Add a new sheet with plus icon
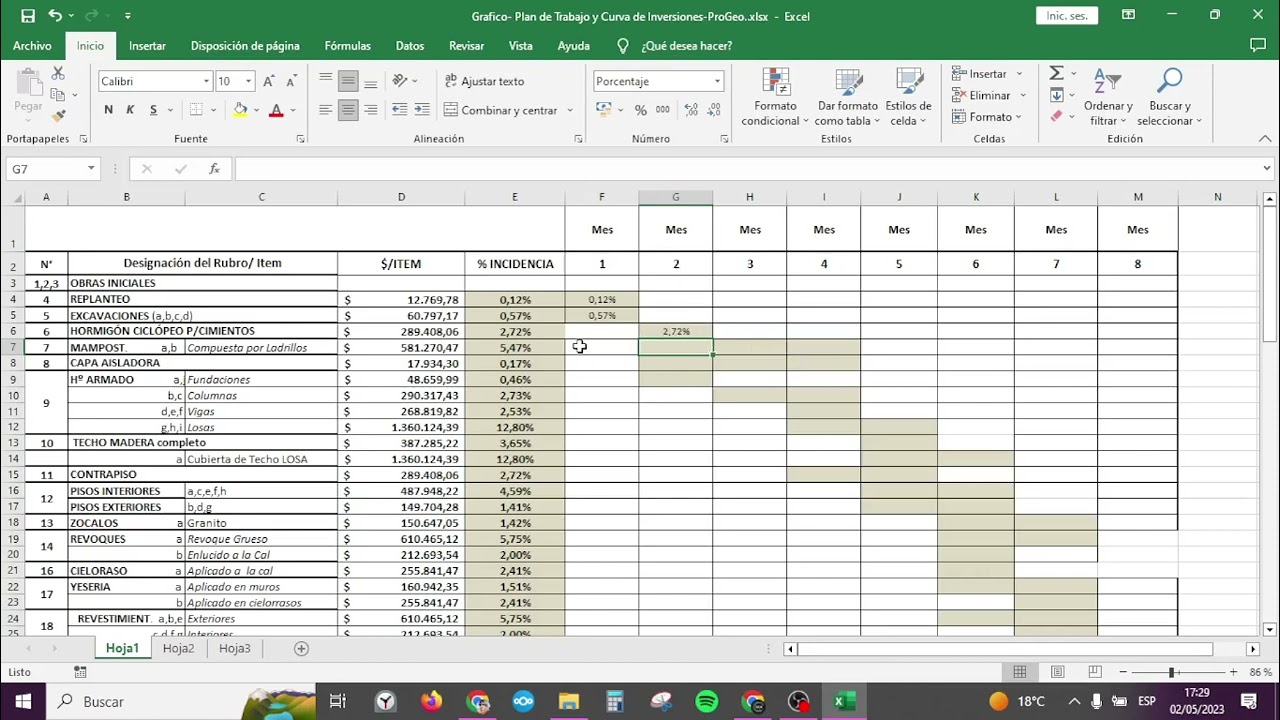The image size is (1280, 720). [301, 648]
